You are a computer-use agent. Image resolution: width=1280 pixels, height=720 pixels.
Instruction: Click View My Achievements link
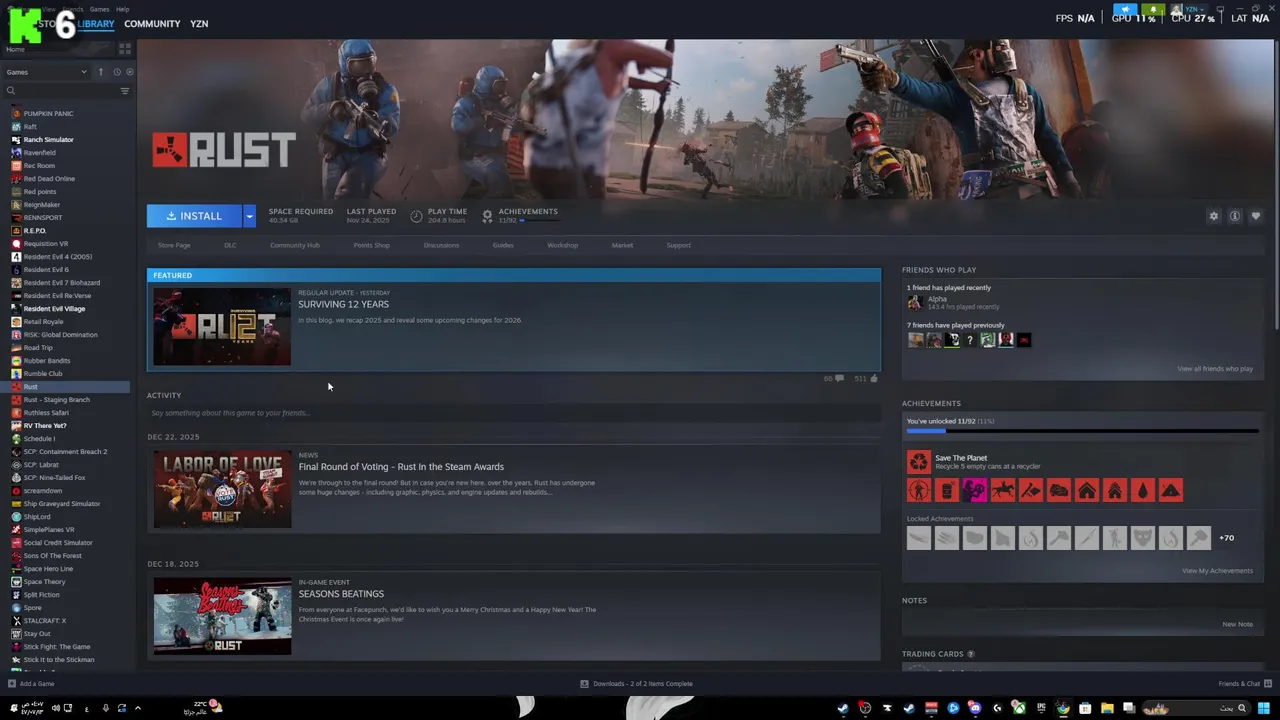tap(1217, 571)
